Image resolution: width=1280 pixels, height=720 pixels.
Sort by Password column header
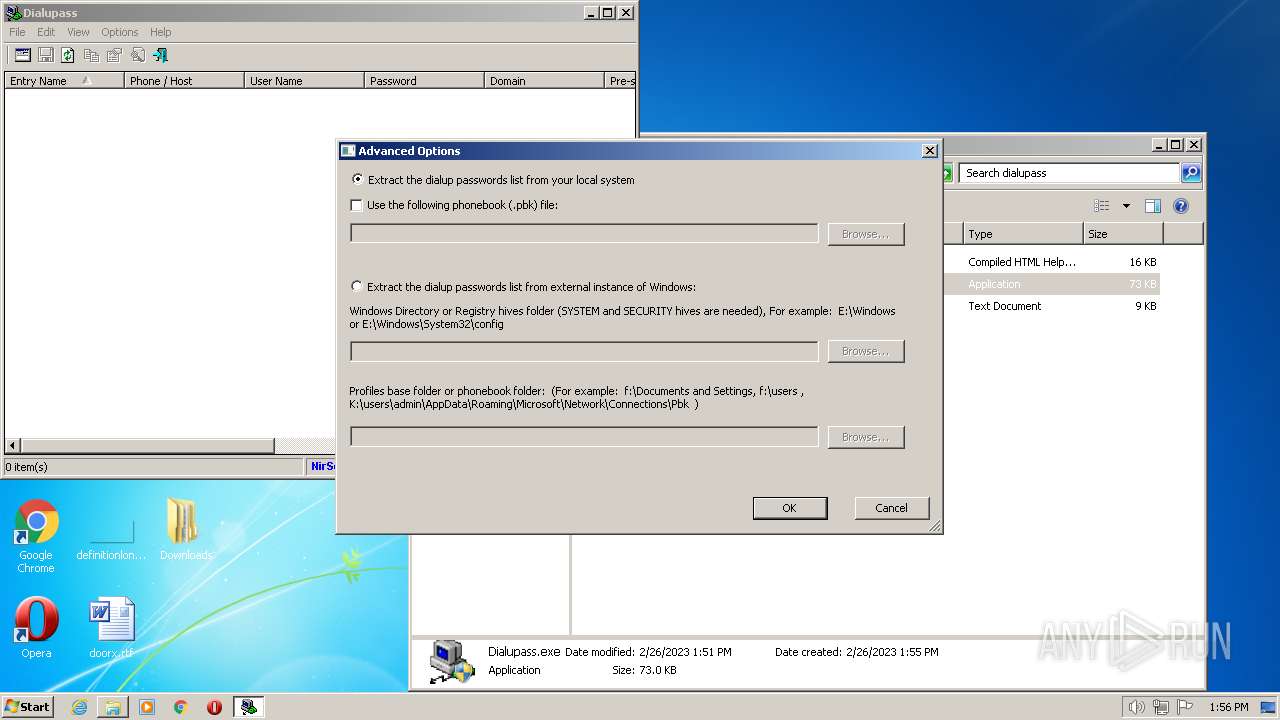tap(424, 81)
